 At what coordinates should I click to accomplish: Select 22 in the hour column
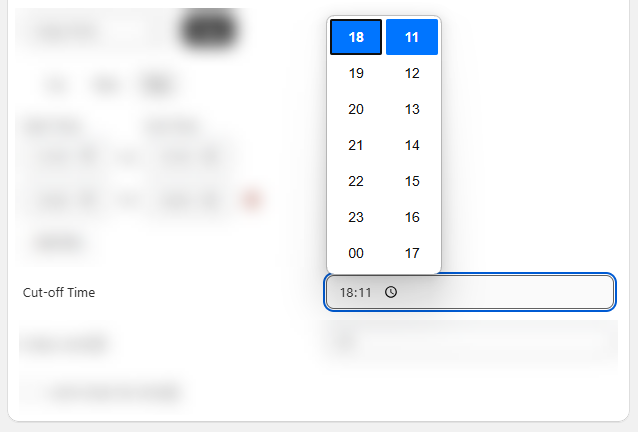click(x=356, y=181)
